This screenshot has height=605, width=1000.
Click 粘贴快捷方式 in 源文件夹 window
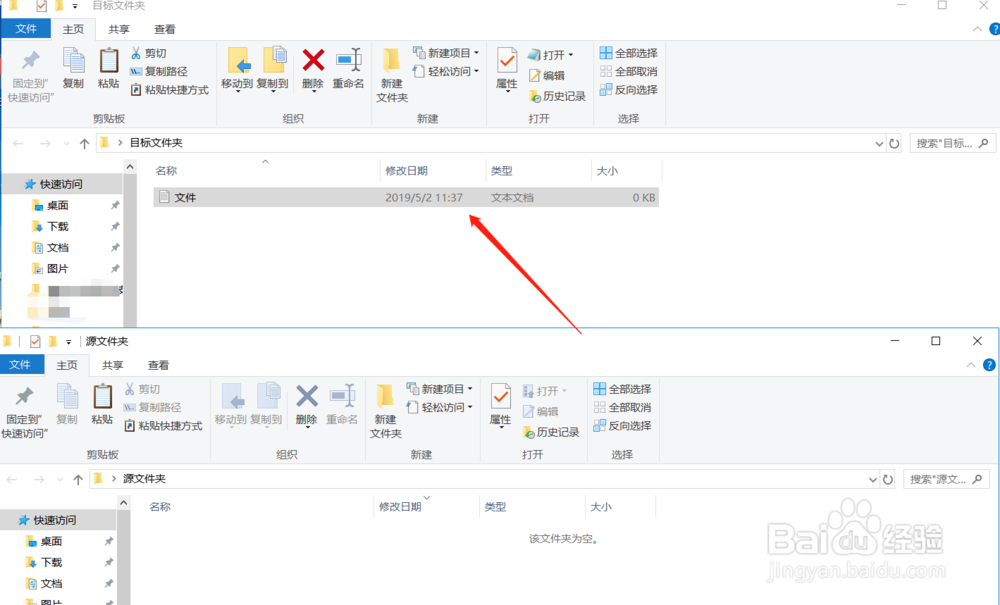coord(163,426)
